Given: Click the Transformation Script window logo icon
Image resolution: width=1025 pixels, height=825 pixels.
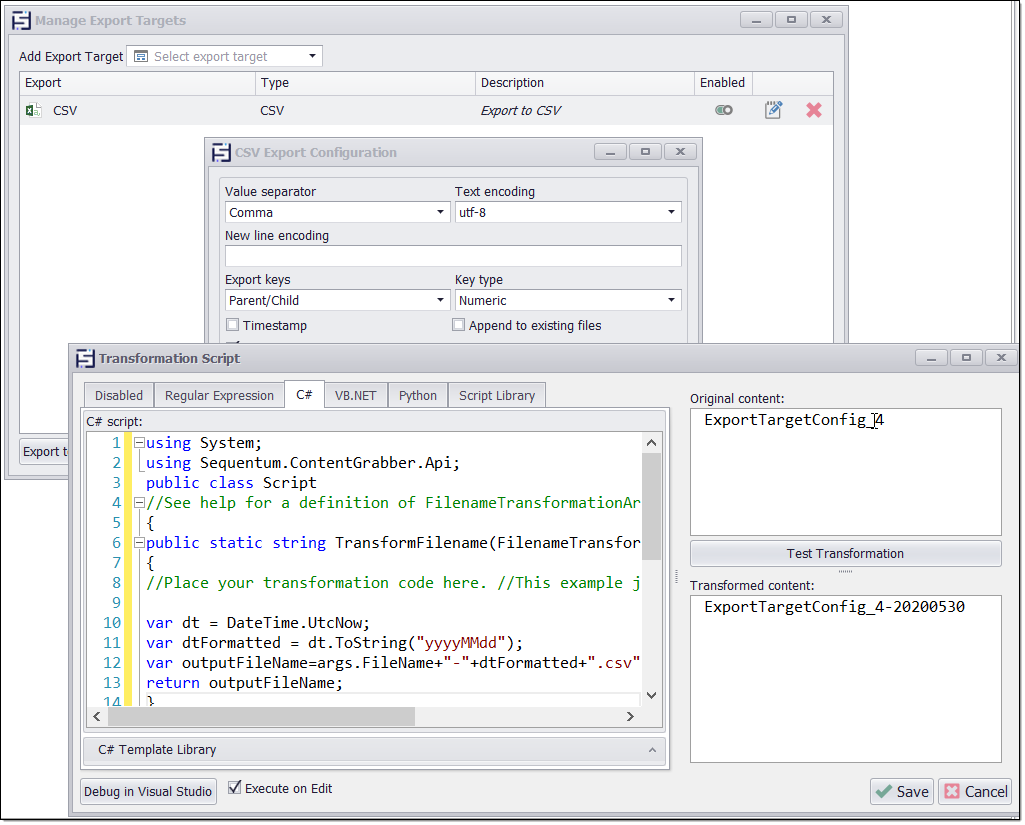Looking at the screenshot, I should pyautogui.click(x=85, y=358).
